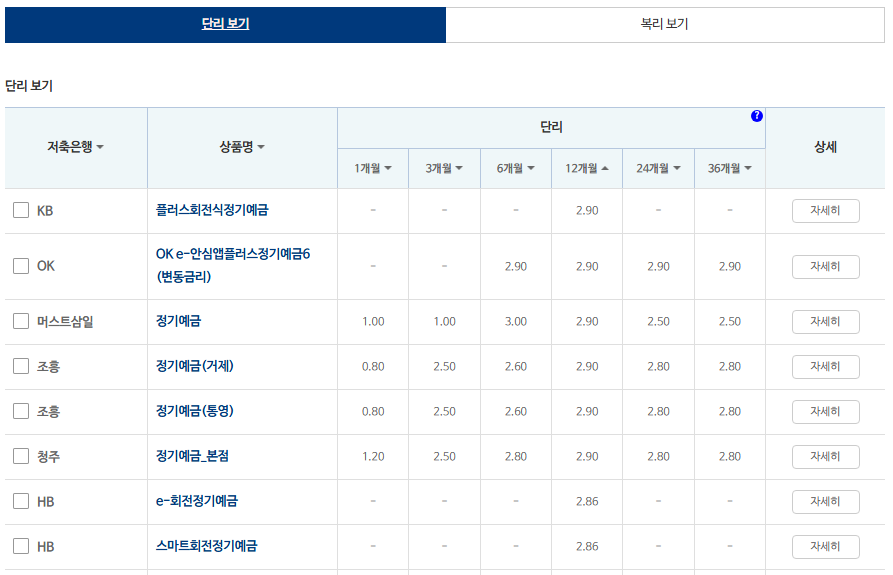Sort by 1개월 rate column

[372, 169]
